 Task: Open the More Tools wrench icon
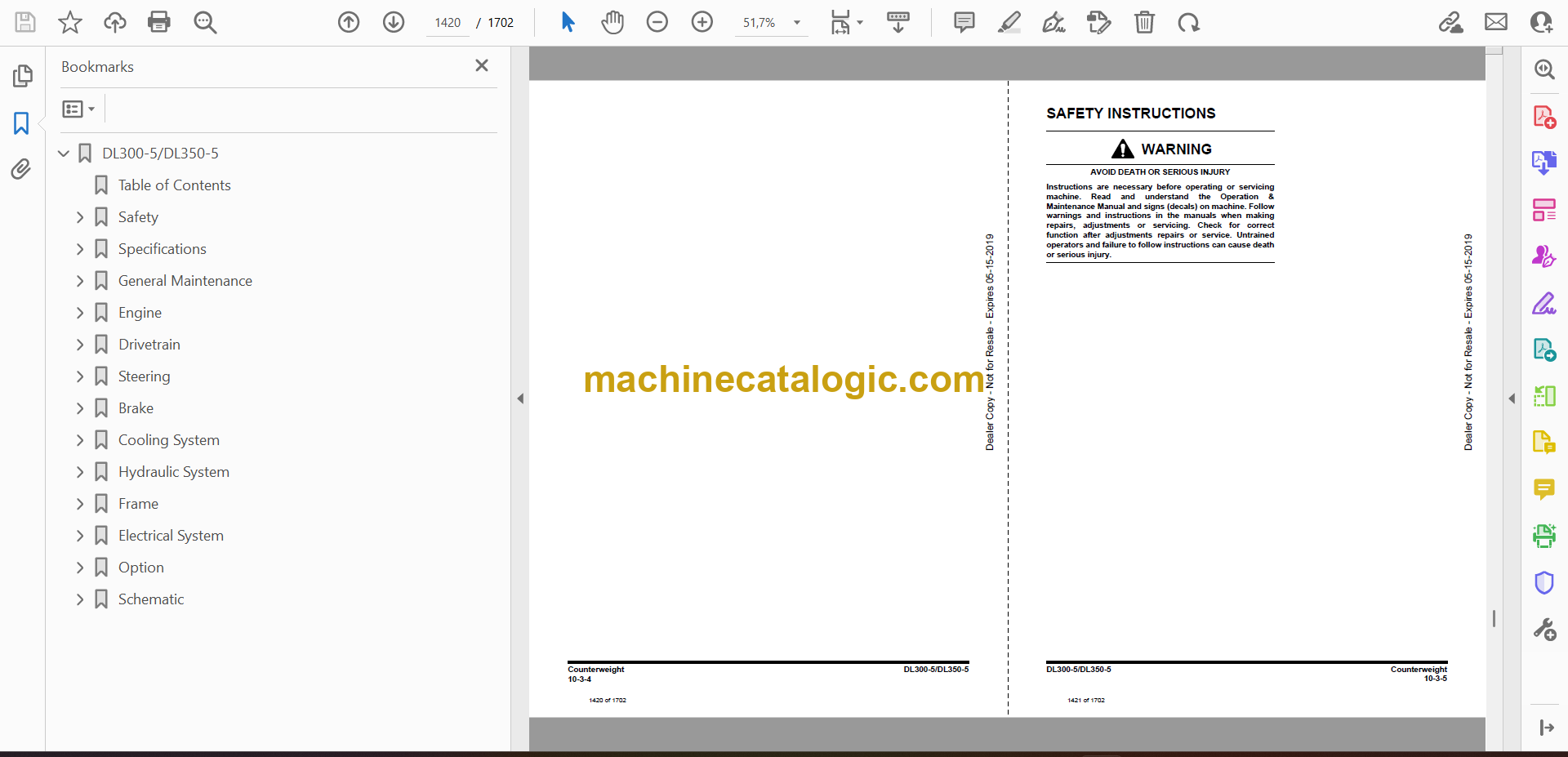(x=1543, y=630)
